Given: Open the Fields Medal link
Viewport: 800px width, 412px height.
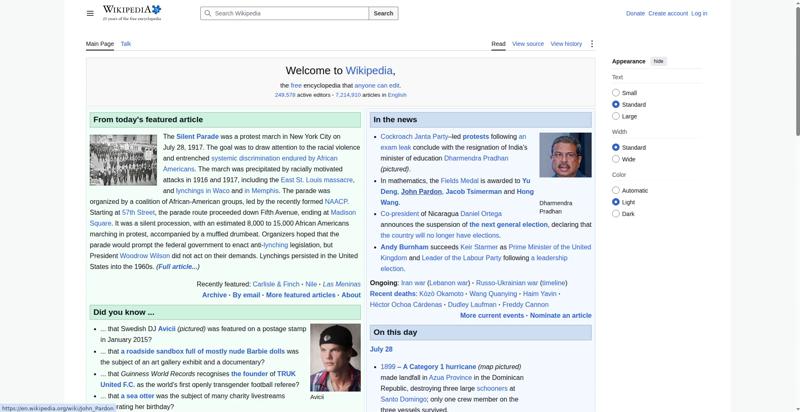Looking at the screenshot, I should [460, 181].
